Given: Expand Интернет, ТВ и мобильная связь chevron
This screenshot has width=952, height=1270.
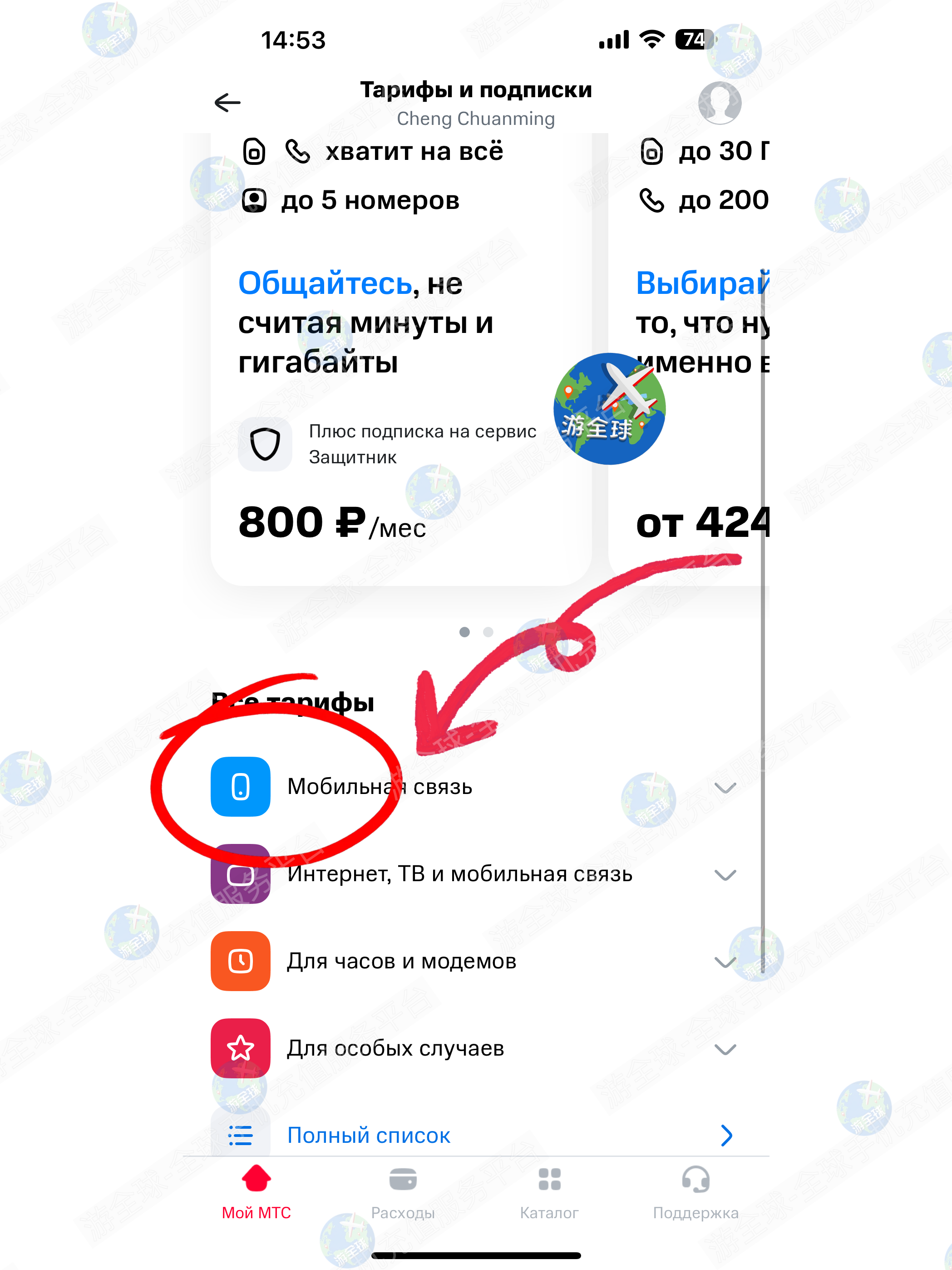Looking at the screenshot, I should tap(725, 875).
